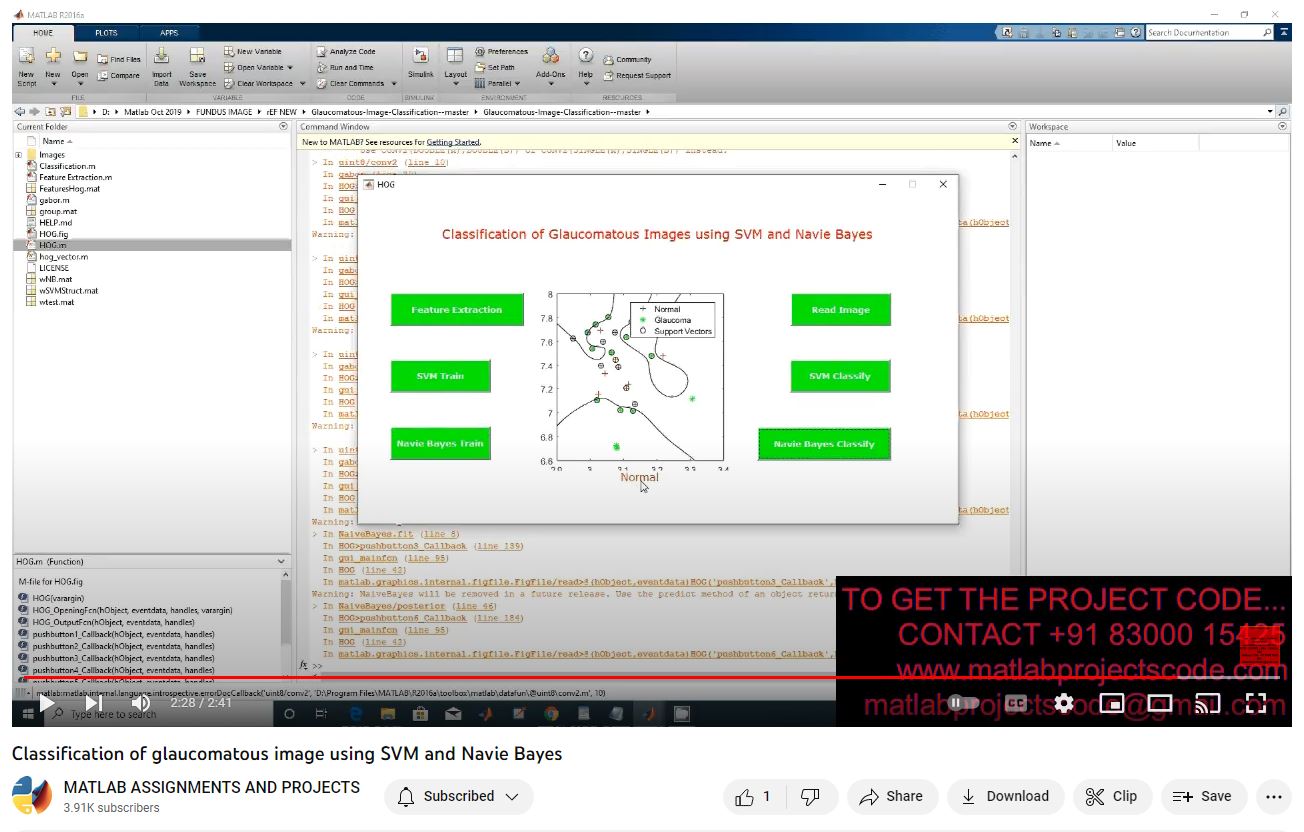Expand the Images folder tree node
Image resolution: width=1304 pixels, height=832 pixels.
(x=19, y=155)
